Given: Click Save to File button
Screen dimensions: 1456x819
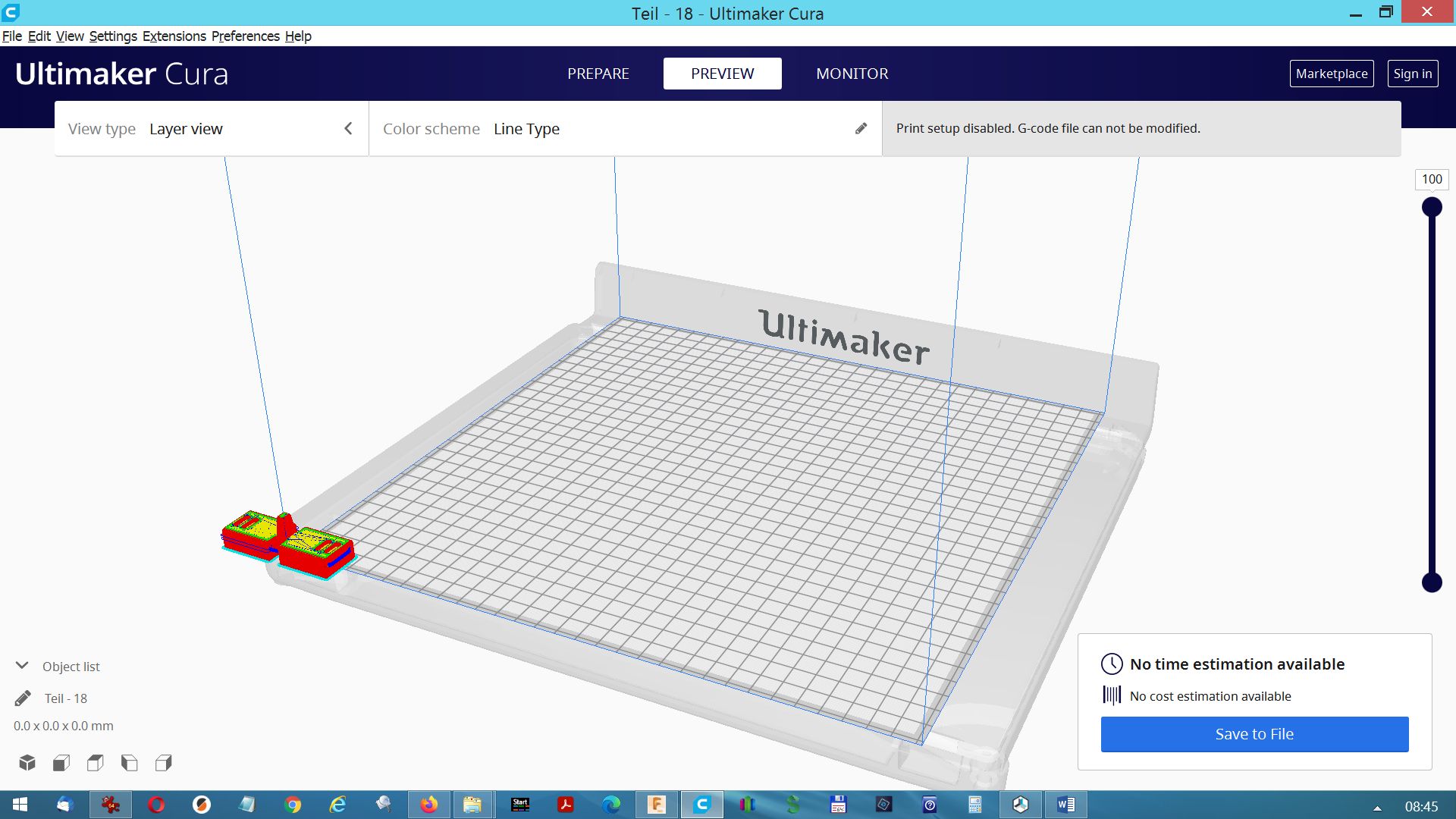Looking at the screenshot, I should coord(1254,734).
